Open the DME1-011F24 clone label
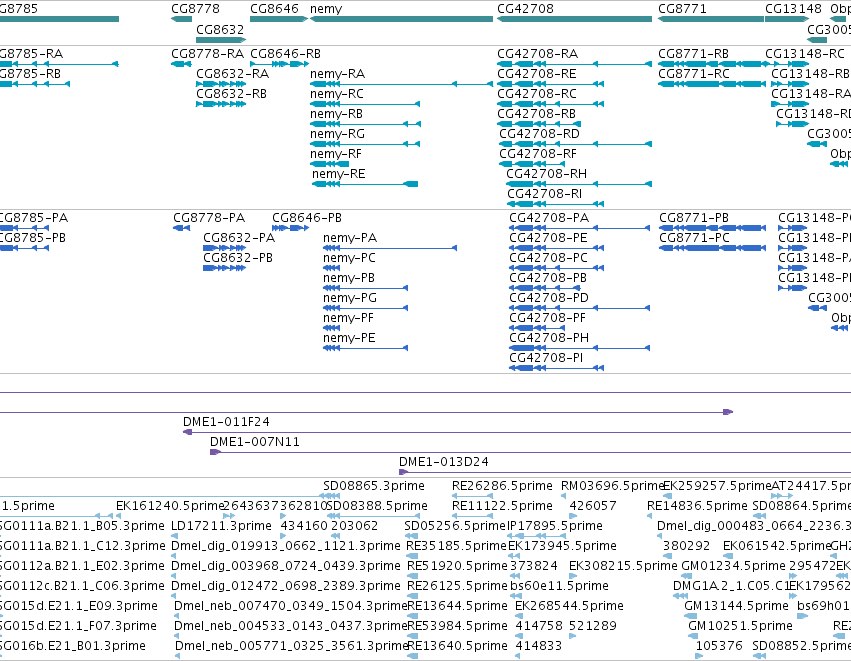Screen dimensions: 851x661 click(226, 422)
